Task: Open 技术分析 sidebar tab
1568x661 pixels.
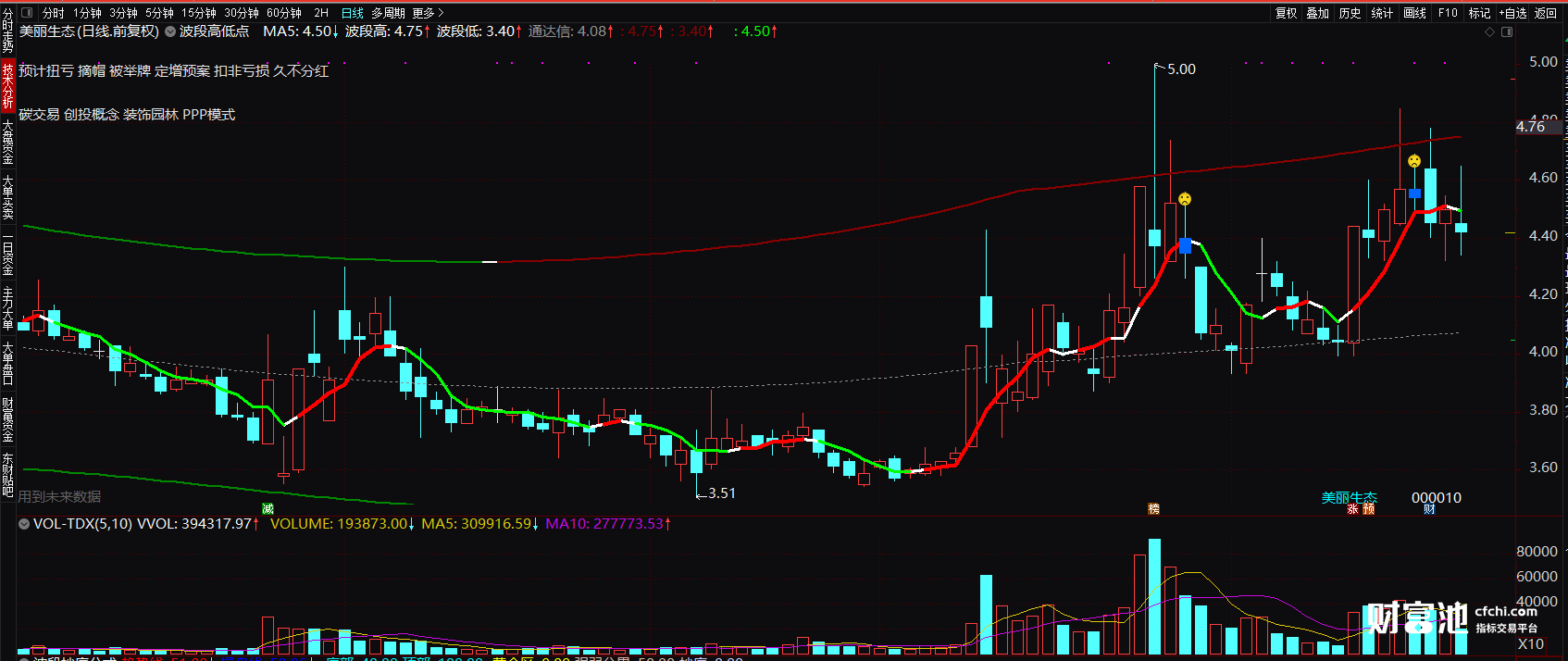Action: click(7, 86)
